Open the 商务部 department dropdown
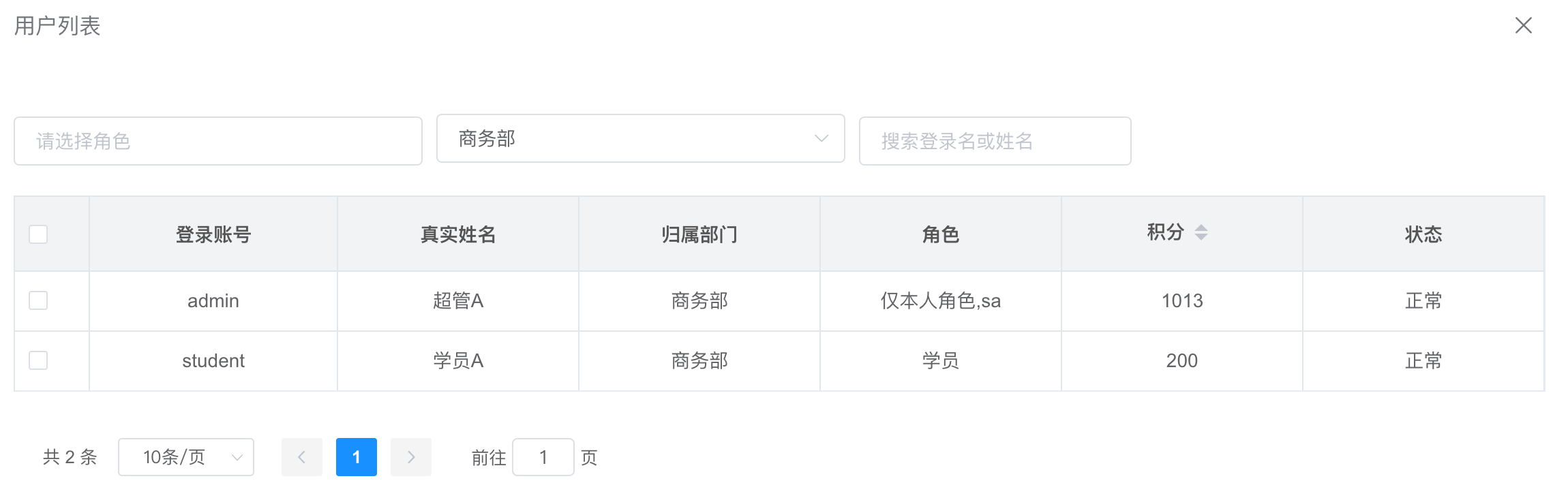Viewport: 1568px width, 485px height. (x=641, y=138)
